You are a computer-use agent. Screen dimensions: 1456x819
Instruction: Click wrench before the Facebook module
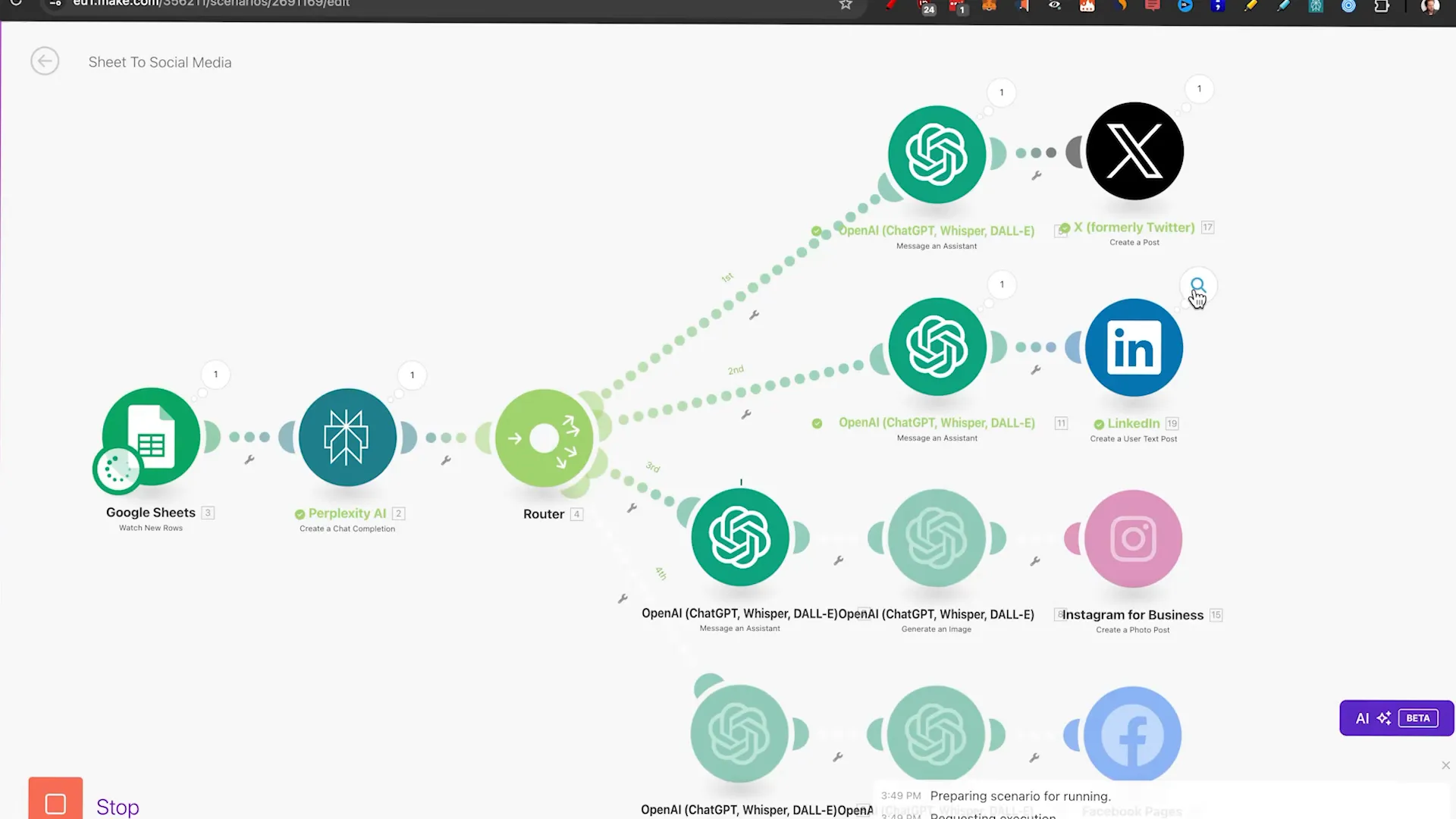click(x=1034, y=758)
